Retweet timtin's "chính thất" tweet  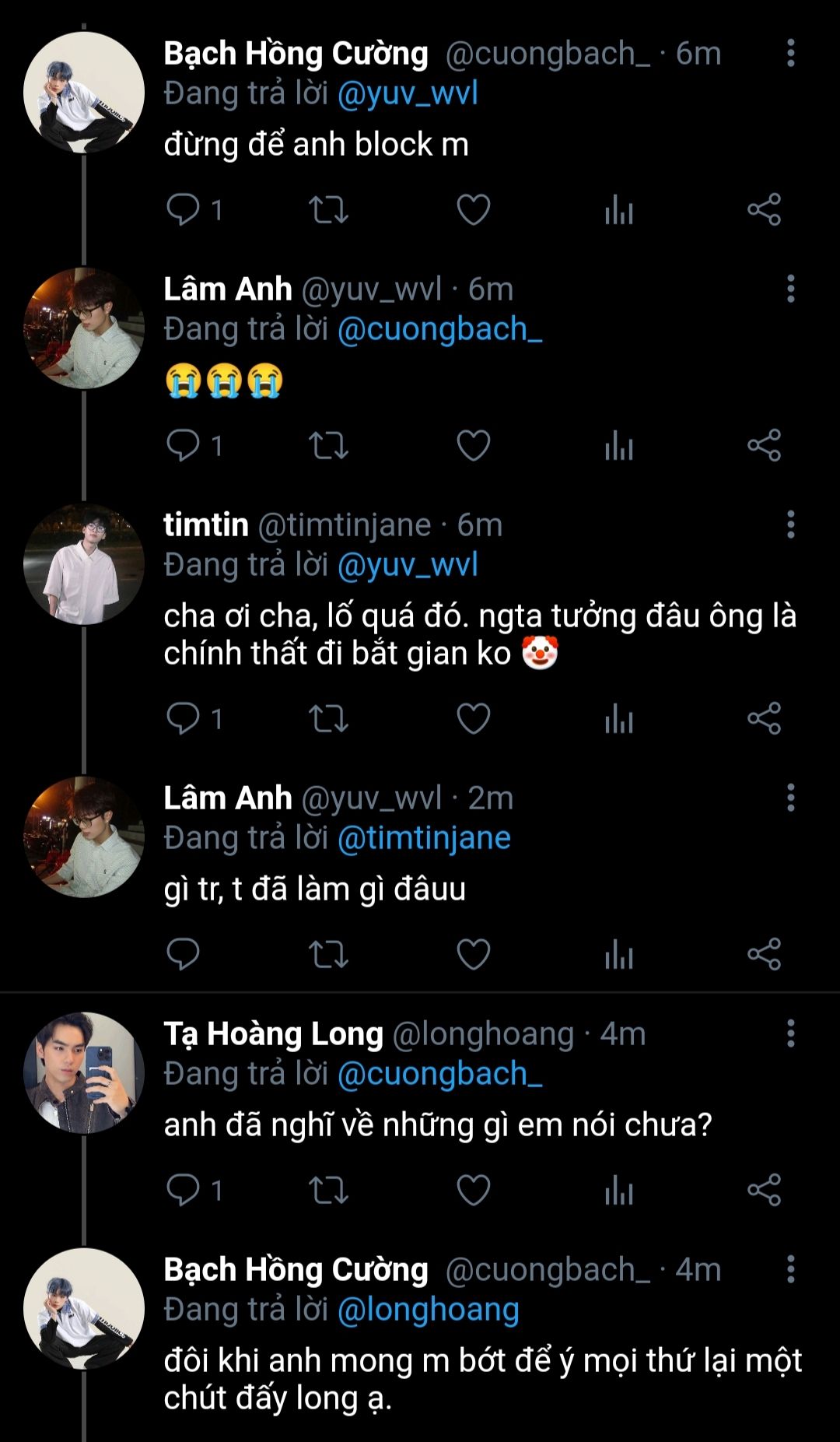[x=328, y=718]
